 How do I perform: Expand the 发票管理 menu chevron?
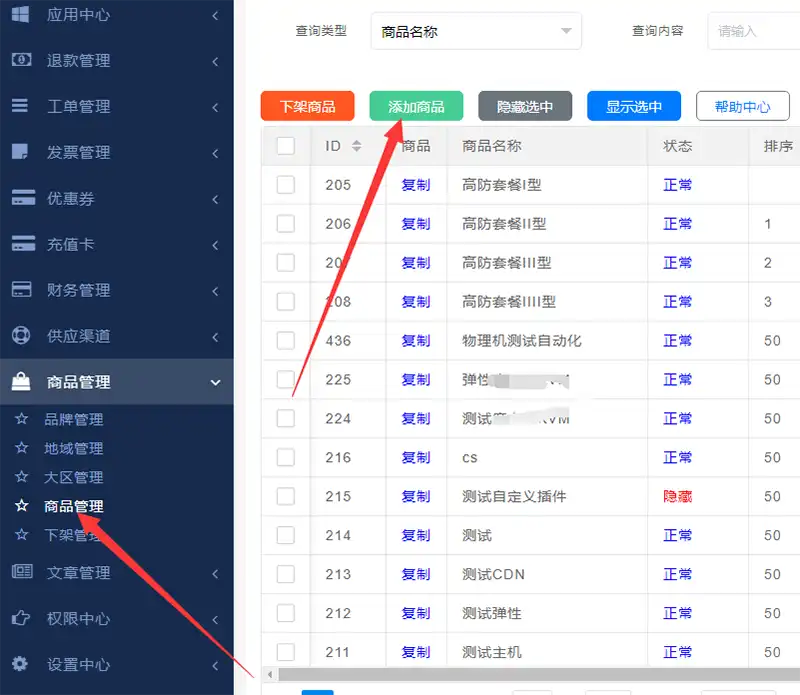(x=215, y=153)
